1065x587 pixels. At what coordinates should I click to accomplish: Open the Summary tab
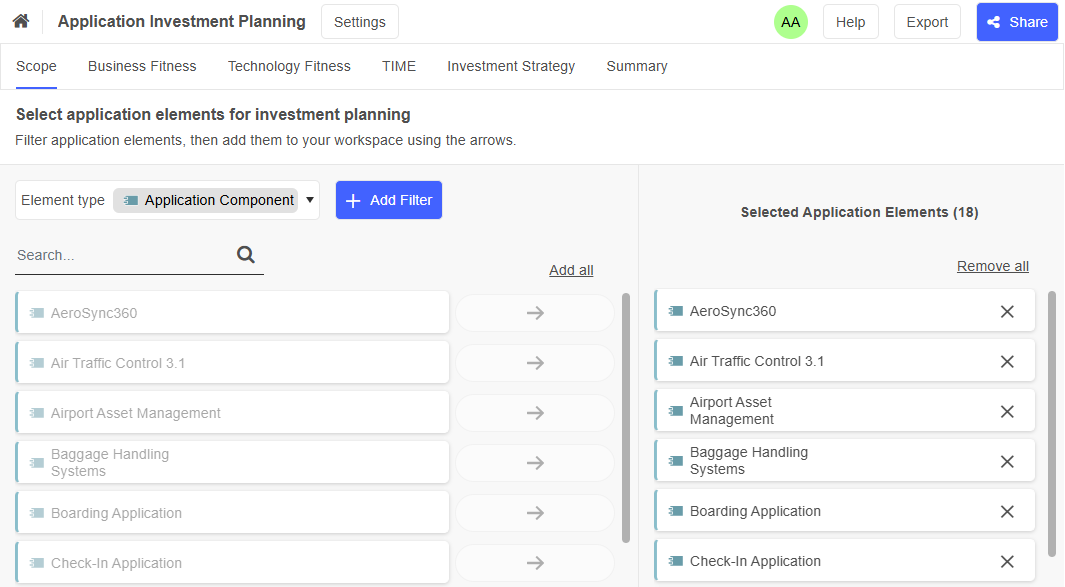tap(636, 66)
